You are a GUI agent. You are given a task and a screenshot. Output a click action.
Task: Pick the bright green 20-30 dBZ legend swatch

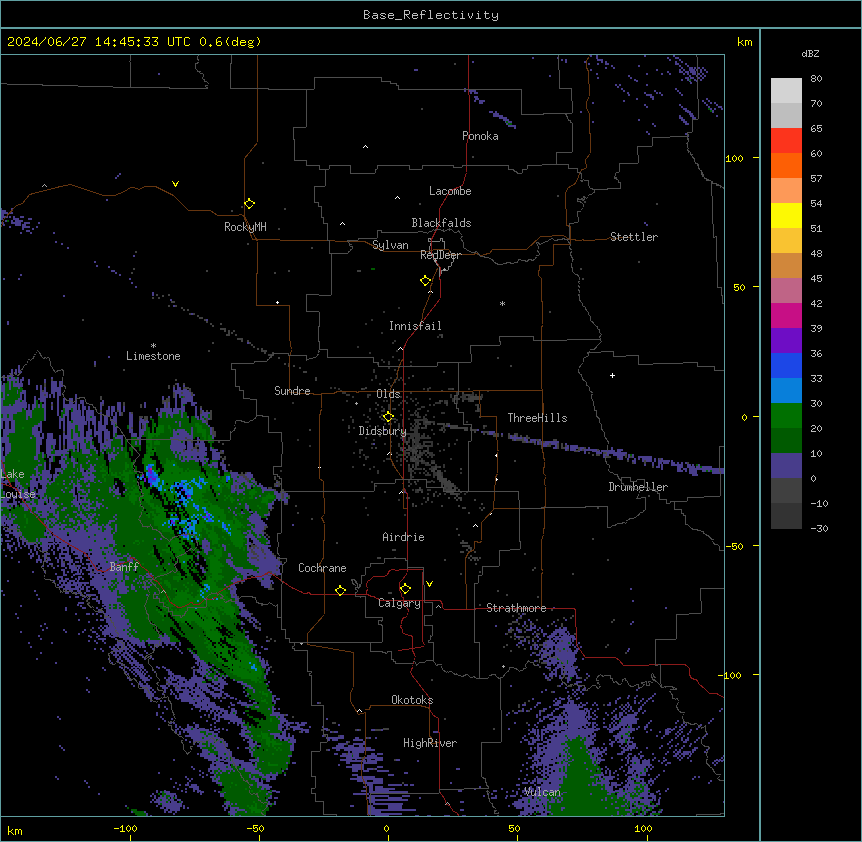point(786,416)
